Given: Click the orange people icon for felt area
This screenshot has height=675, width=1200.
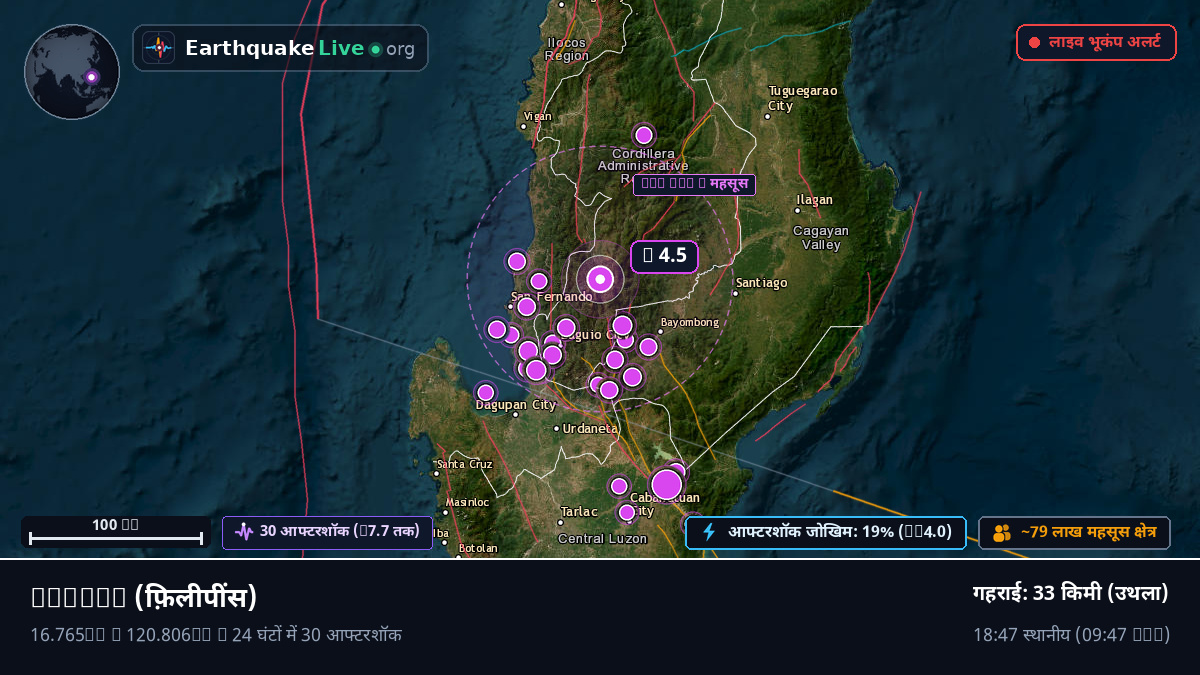Looking at the screenshot, I should 1002,533.
